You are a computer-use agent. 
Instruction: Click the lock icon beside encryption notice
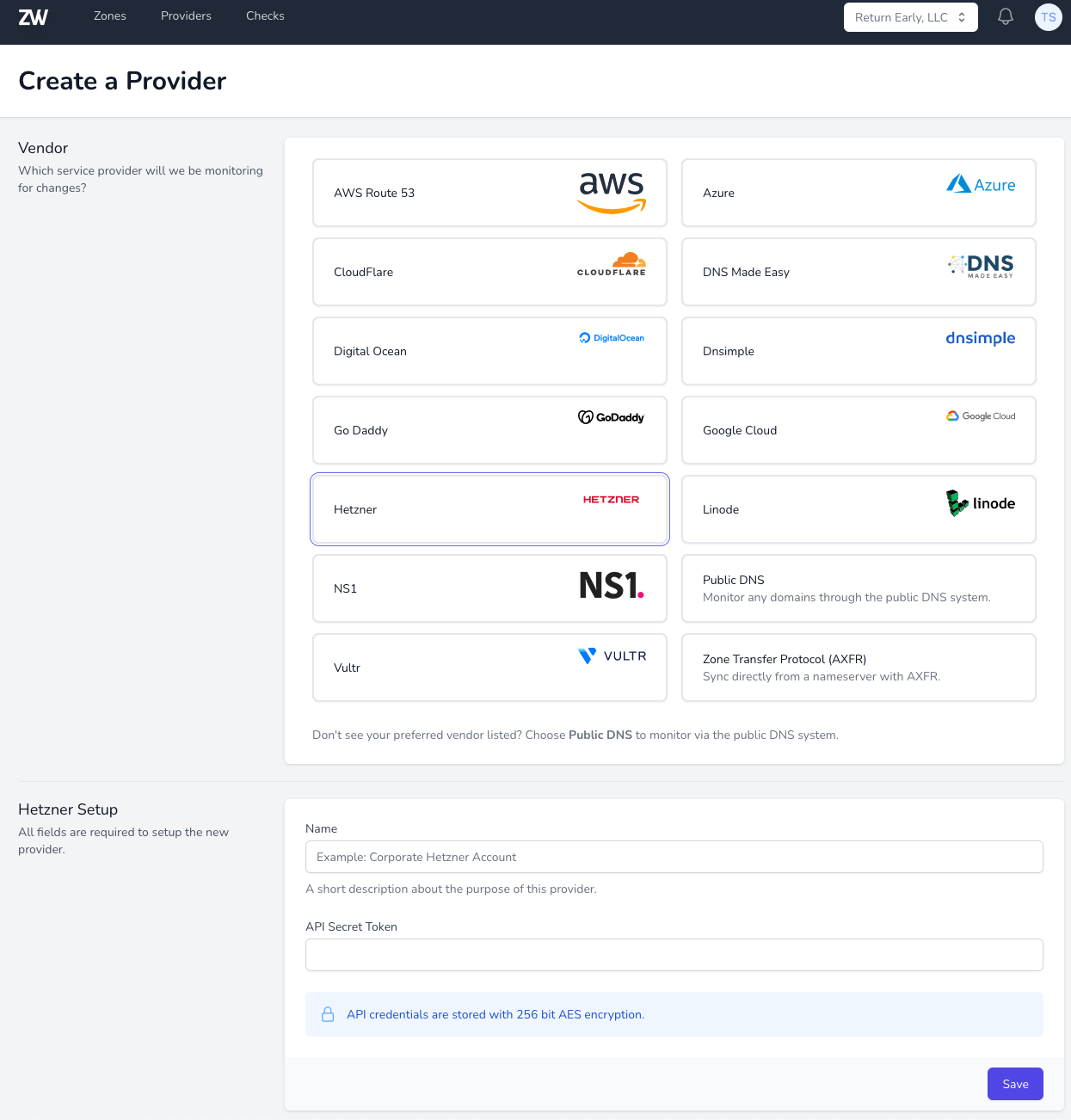(x=328, y=1014)
